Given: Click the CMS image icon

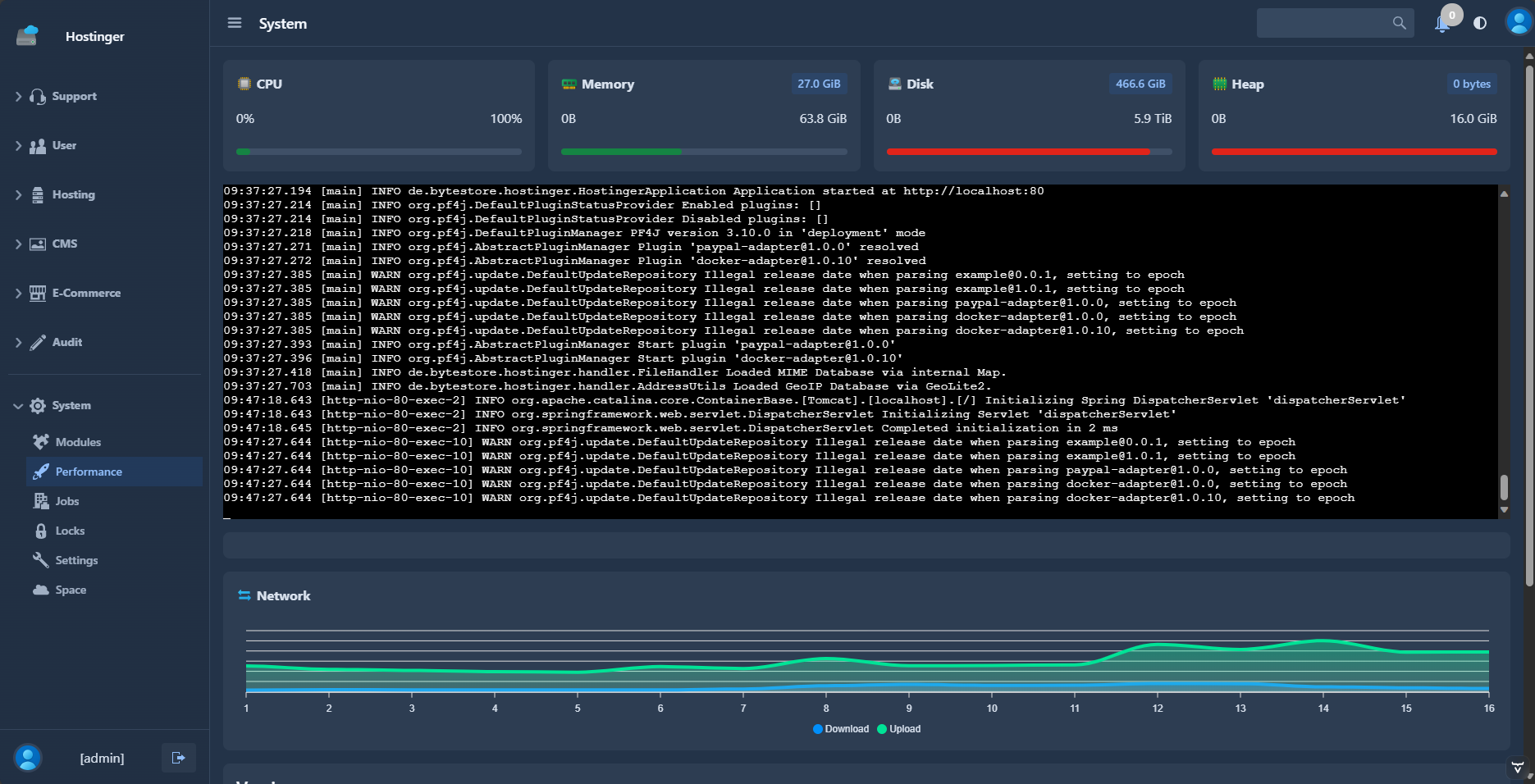Looking at the screenshot, I should click(38, 244).
